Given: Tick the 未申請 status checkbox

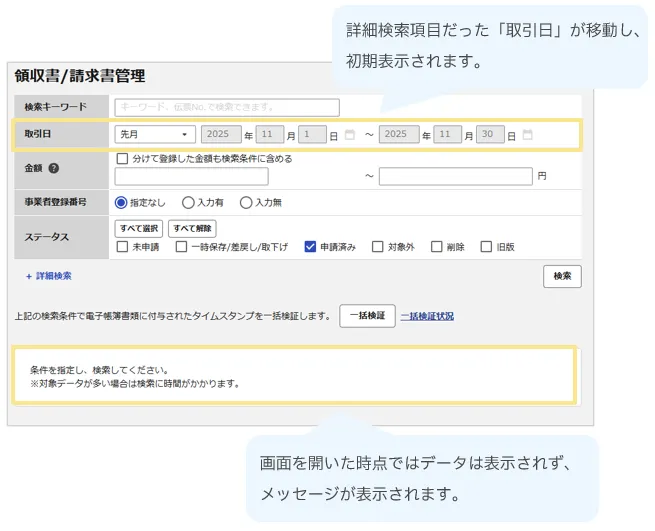Looking at the screenshot, I should point(122,246).
